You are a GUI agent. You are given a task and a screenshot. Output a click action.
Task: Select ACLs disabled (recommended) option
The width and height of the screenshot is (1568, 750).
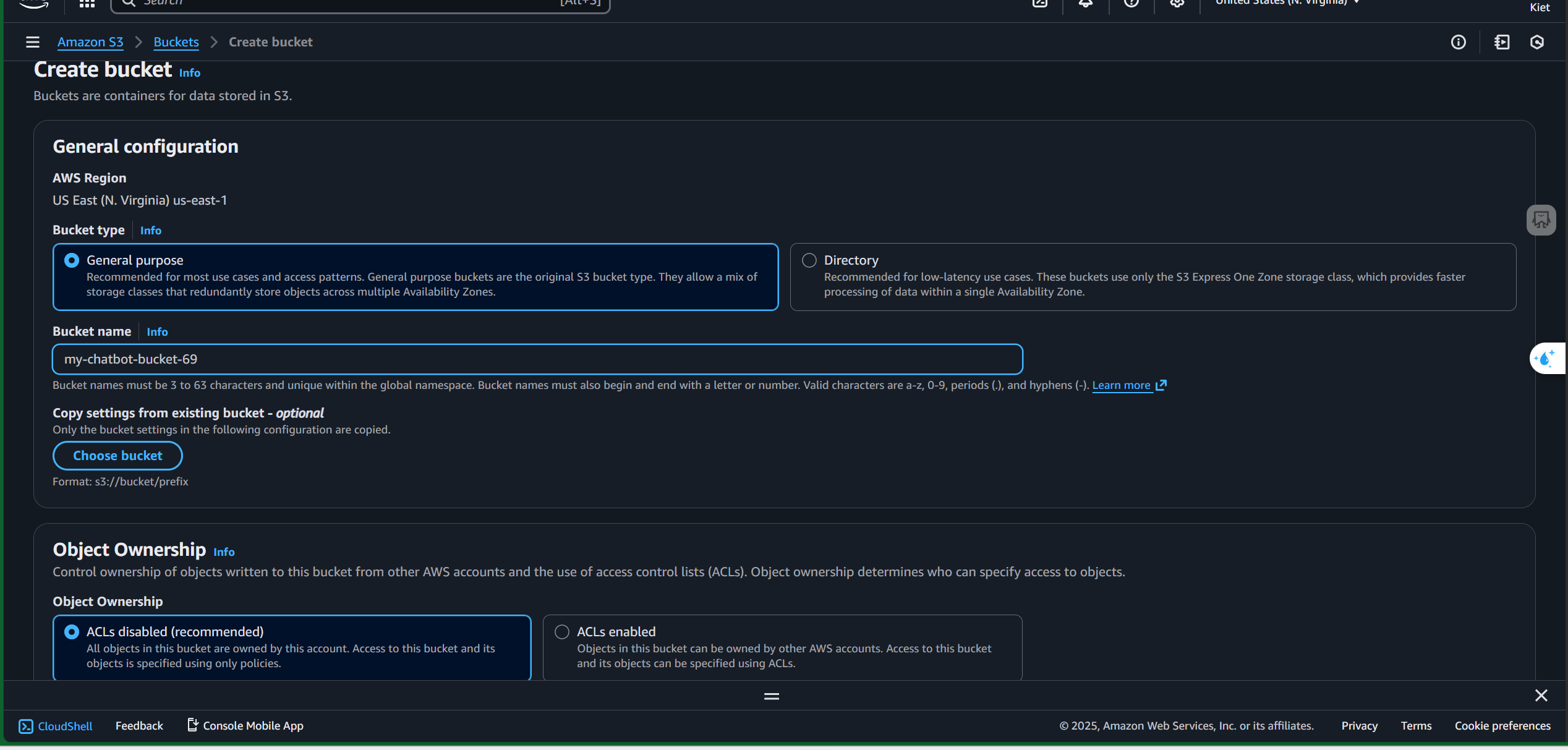(72, 632)
